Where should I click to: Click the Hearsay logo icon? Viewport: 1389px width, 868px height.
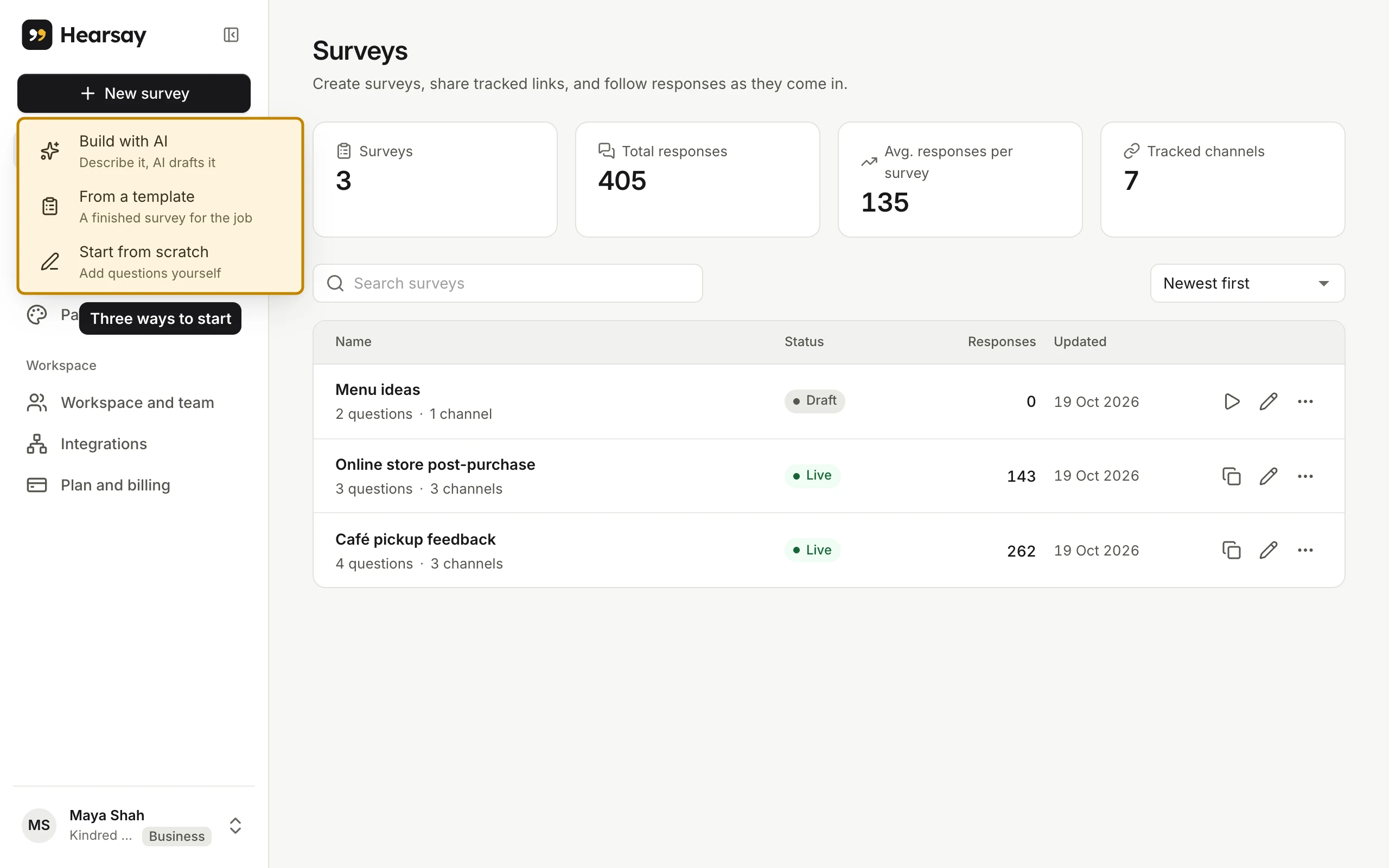[x=37, y=35]
